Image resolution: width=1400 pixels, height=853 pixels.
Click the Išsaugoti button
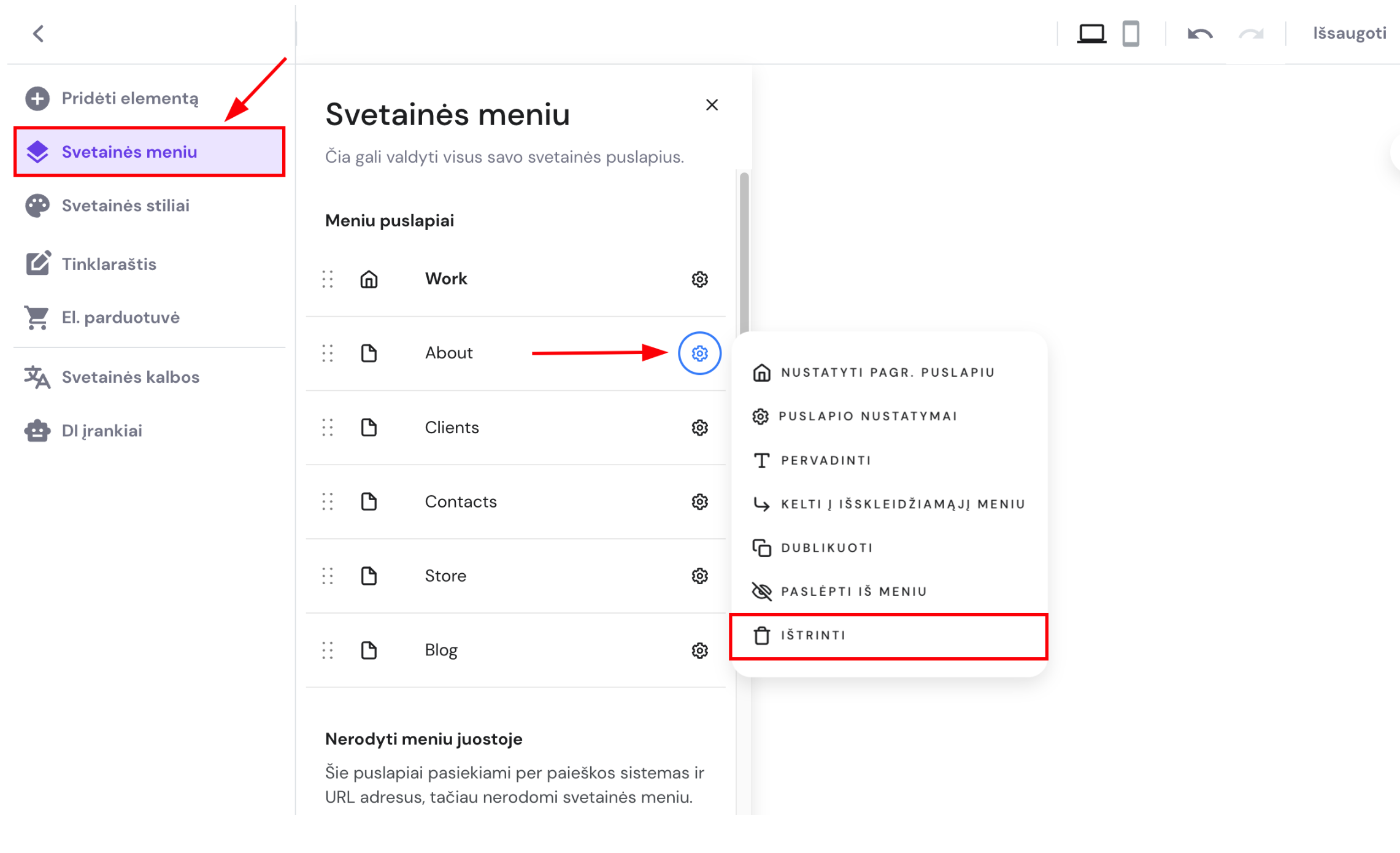tap(1348, 33)
